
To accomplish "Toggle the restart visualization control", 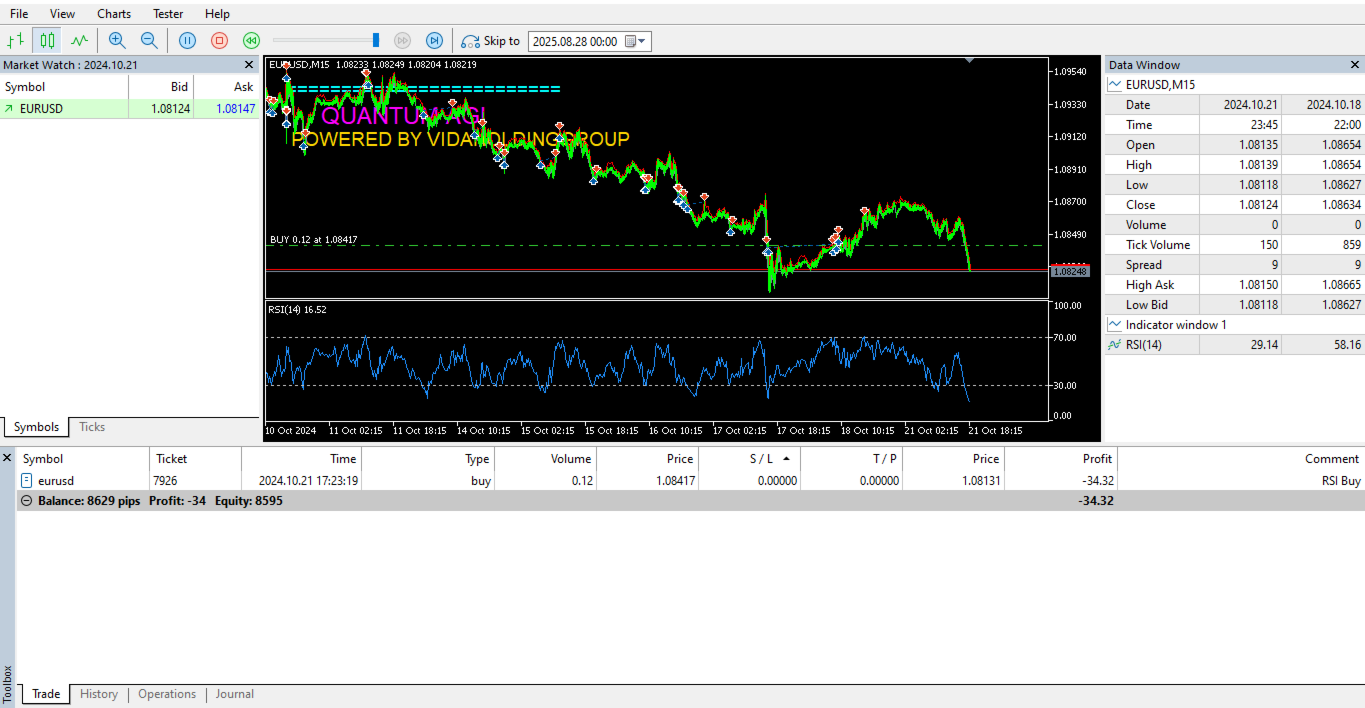I will [x=251, y=40].
